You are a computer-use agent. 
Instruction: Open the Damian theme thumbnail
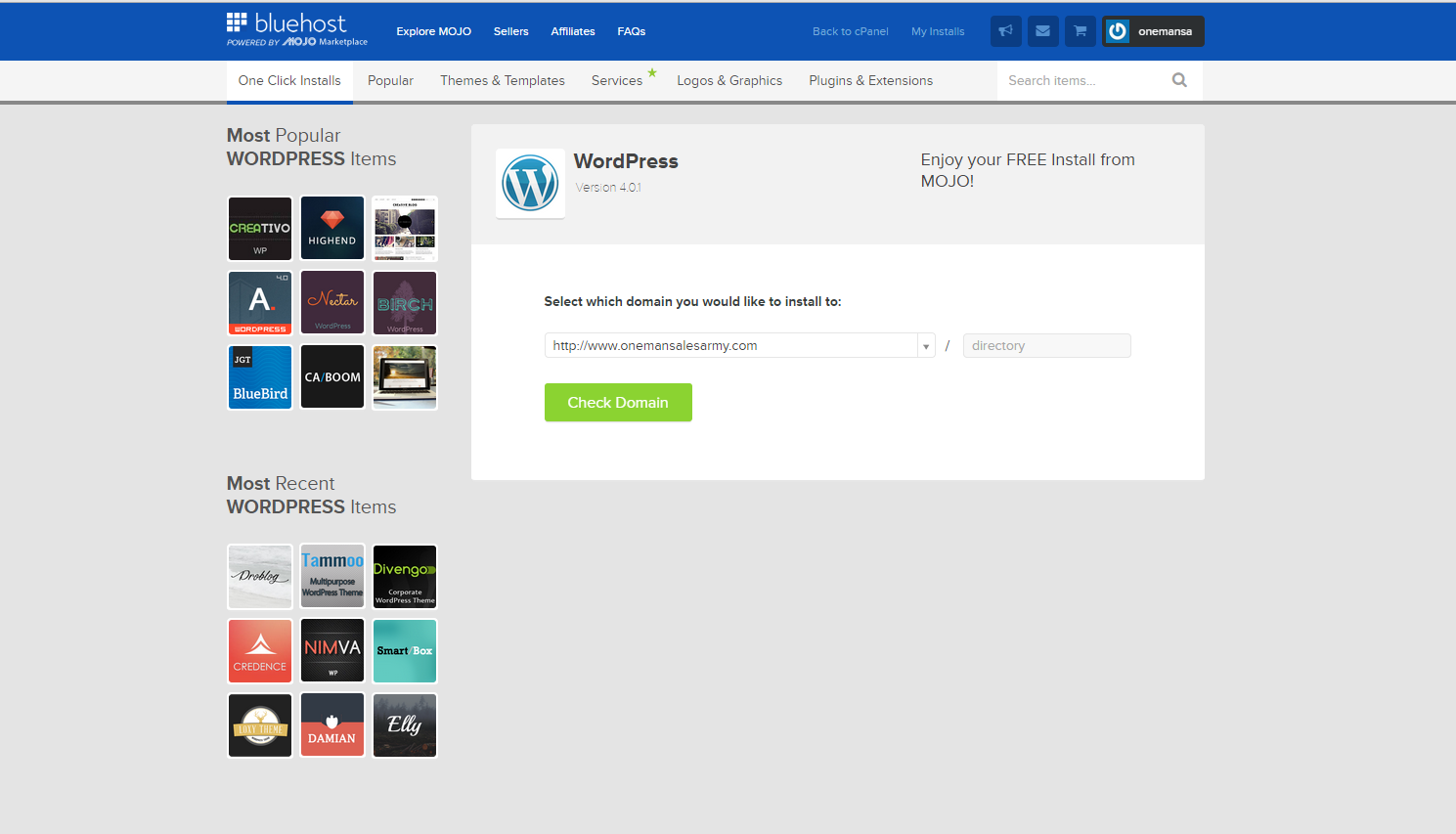pyautogui.click(x=332, y=725)
